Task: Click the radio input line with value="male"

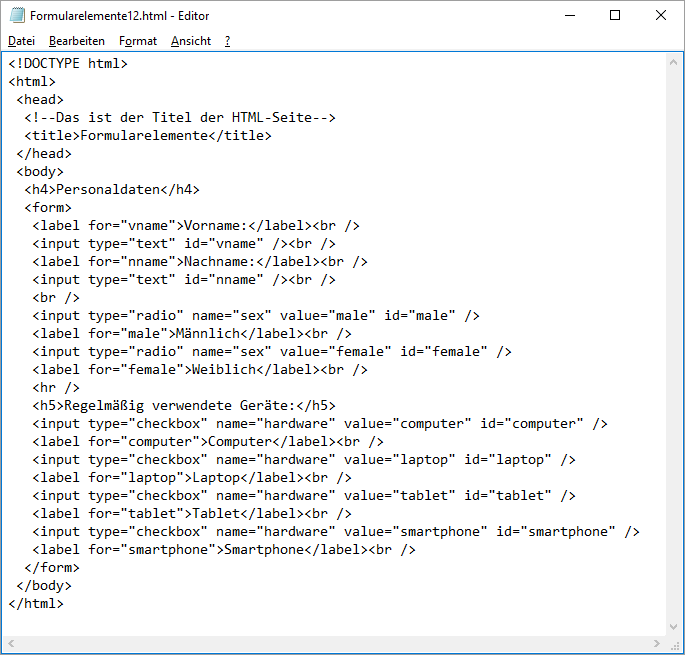Action: pos(256,316)
